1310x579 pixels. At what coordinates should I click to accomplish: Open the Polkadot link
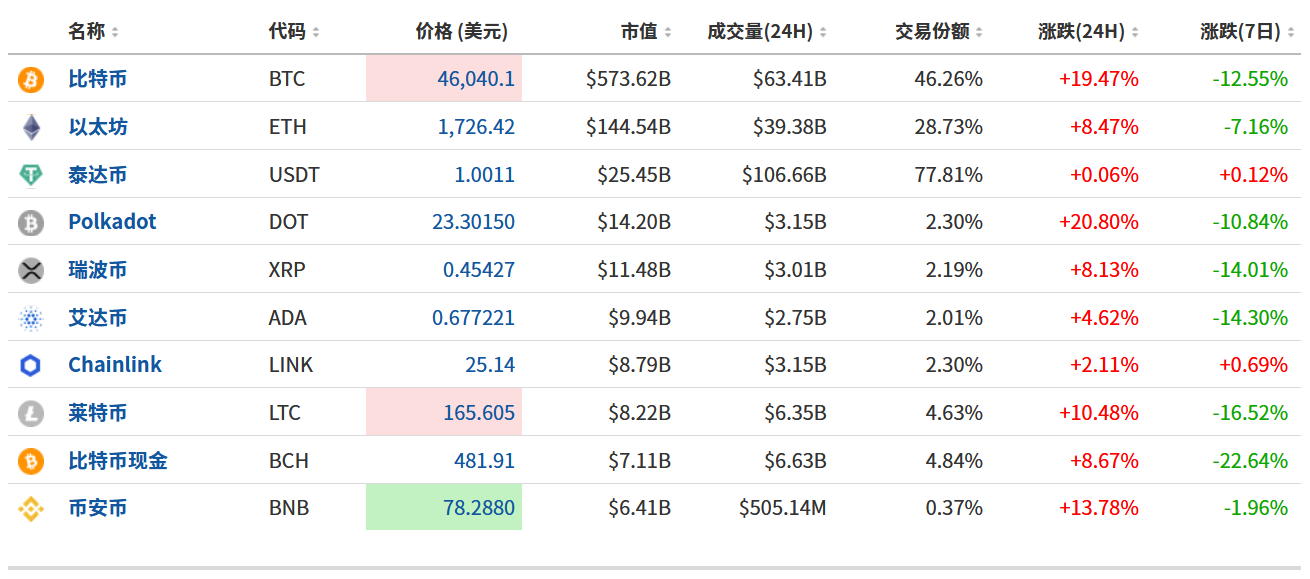(112, 222)
